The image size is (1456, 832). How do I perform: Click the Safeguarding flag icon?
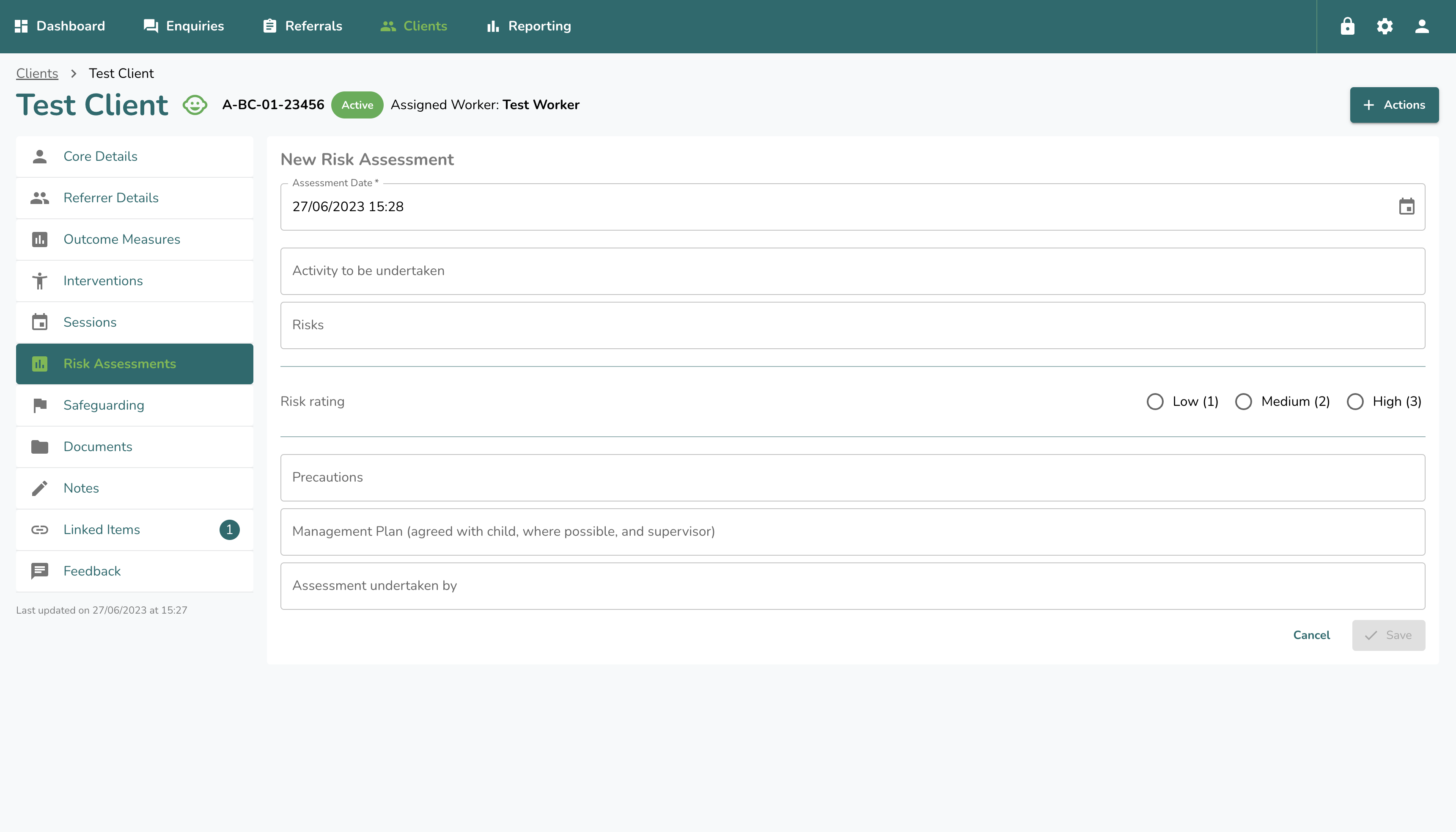pos(39,405)
